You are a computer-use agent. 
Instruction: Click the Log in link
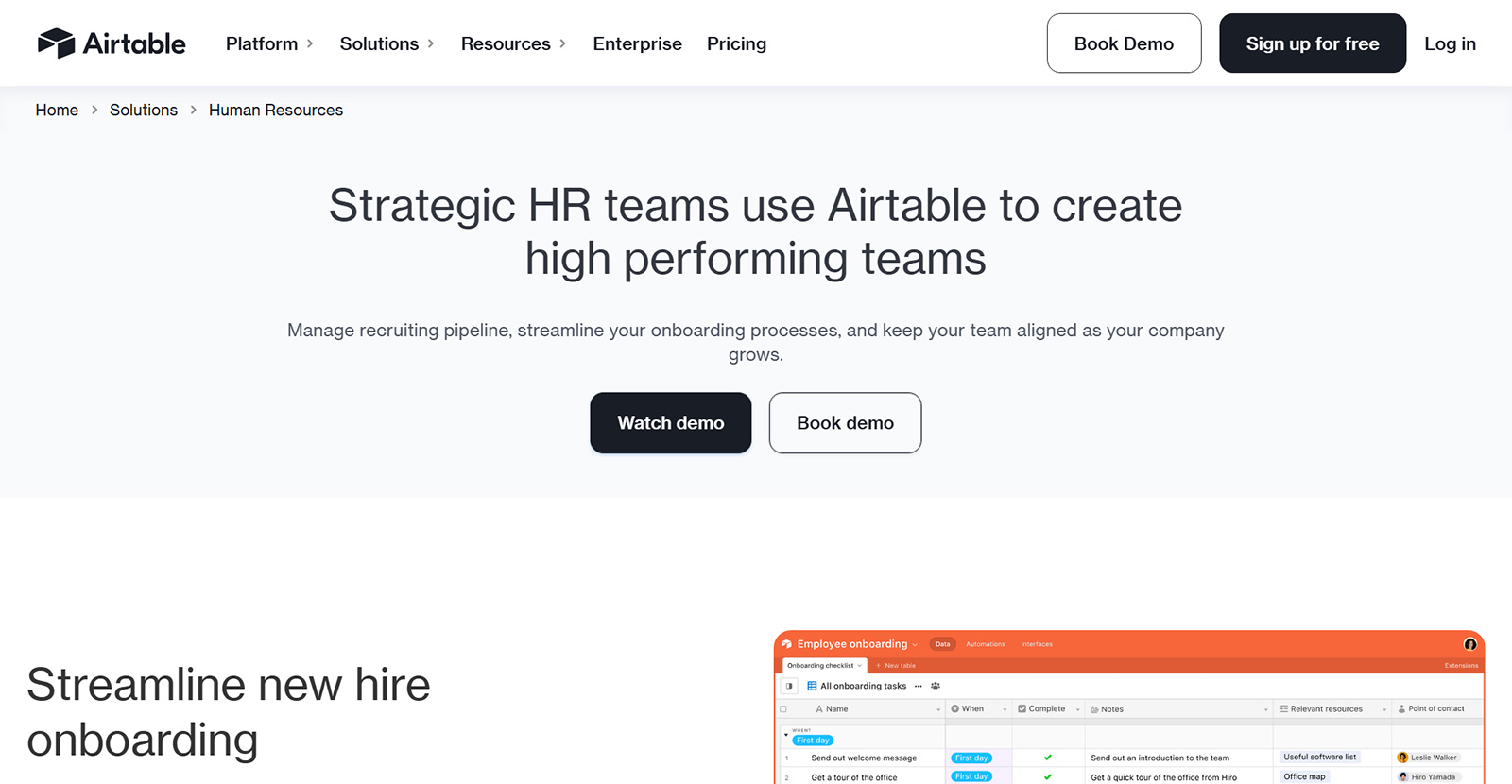click(x=1450, y=43)
